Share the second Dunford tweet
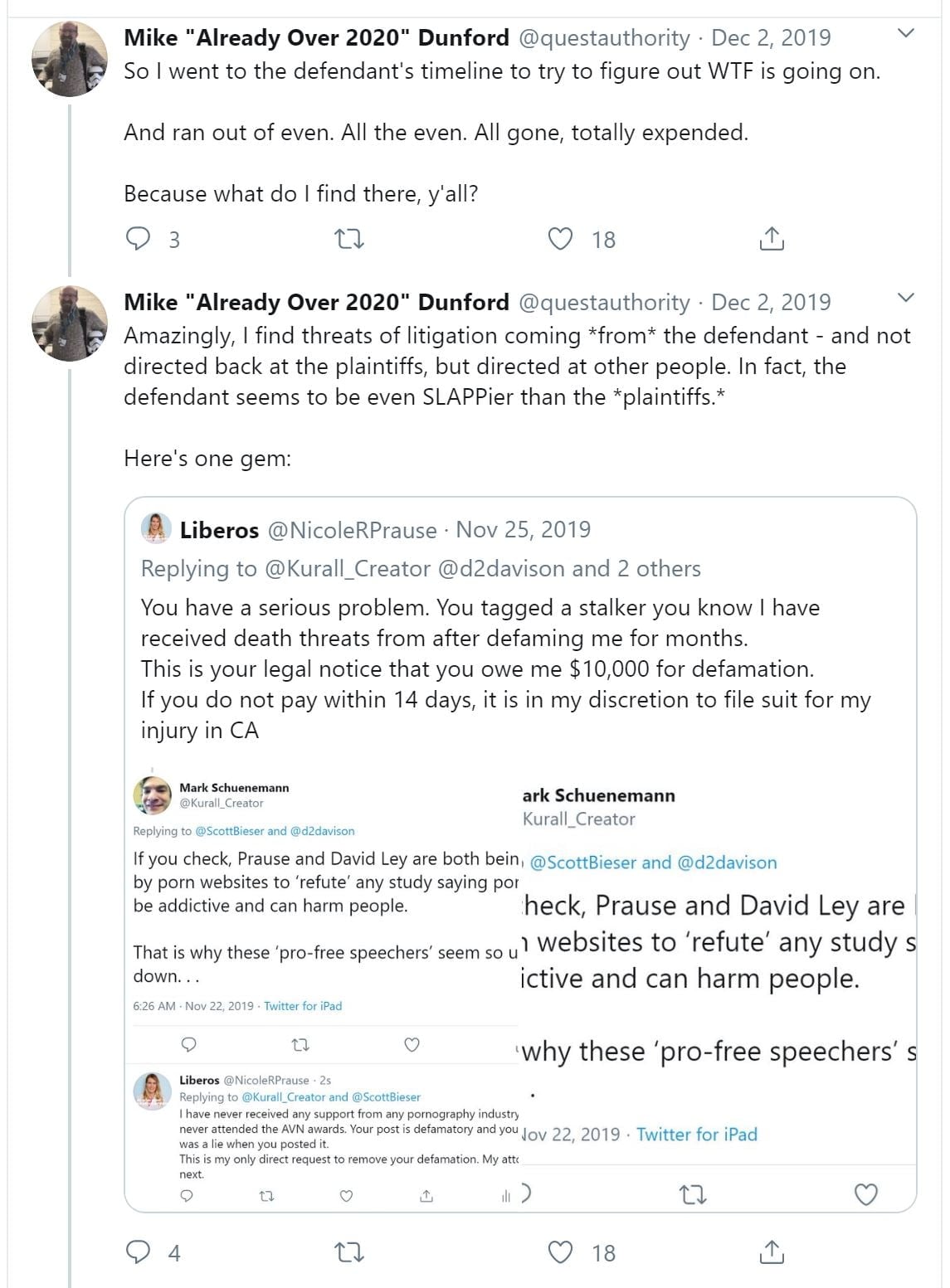 click(772, 1252)
